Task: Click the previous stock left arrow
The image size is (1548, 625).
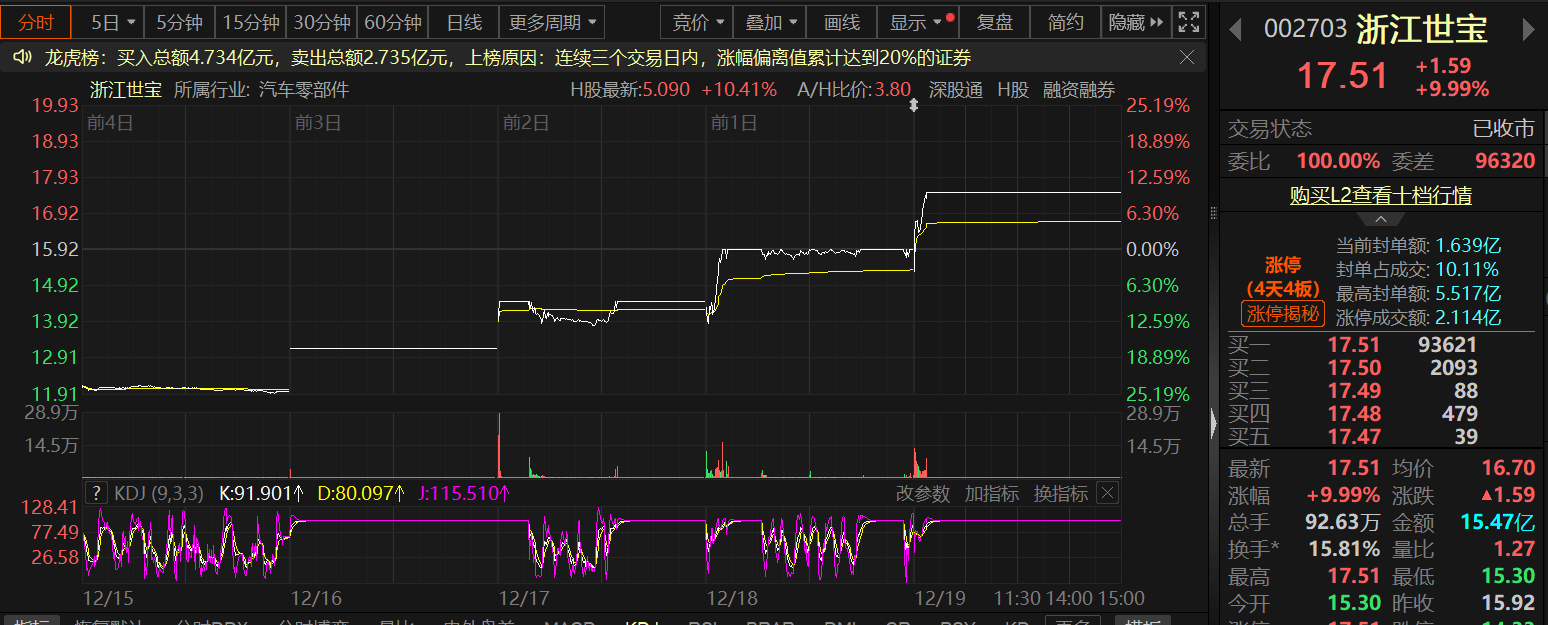Action: 1235,30
